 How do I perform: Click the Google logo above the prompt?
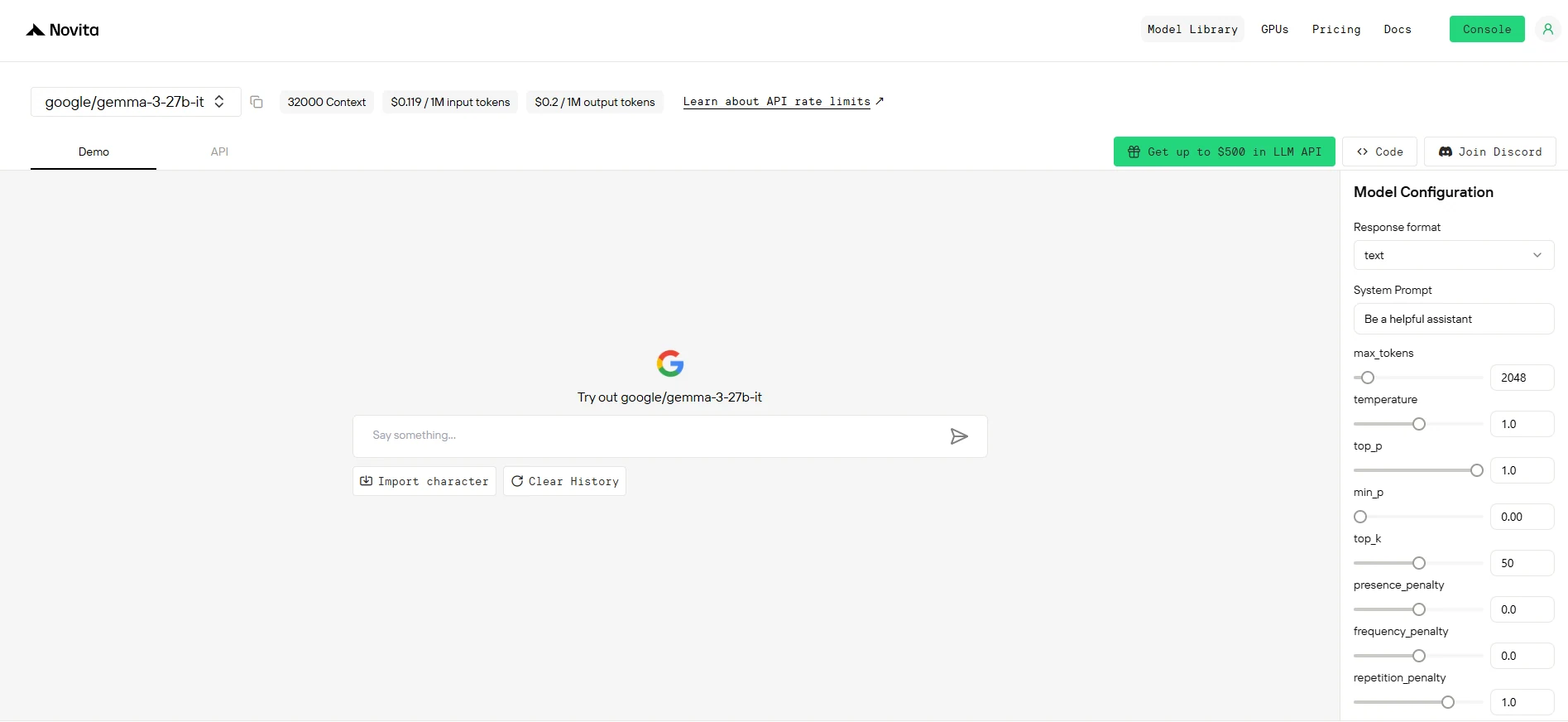coord(670,363)
